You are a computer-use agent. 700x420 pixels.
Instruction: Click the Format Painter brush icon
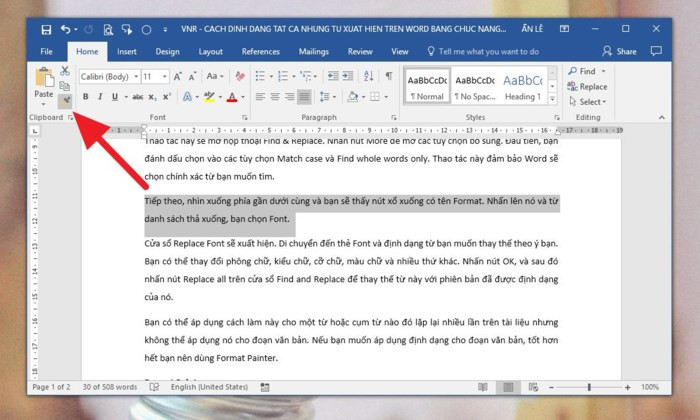coord(65,100)
